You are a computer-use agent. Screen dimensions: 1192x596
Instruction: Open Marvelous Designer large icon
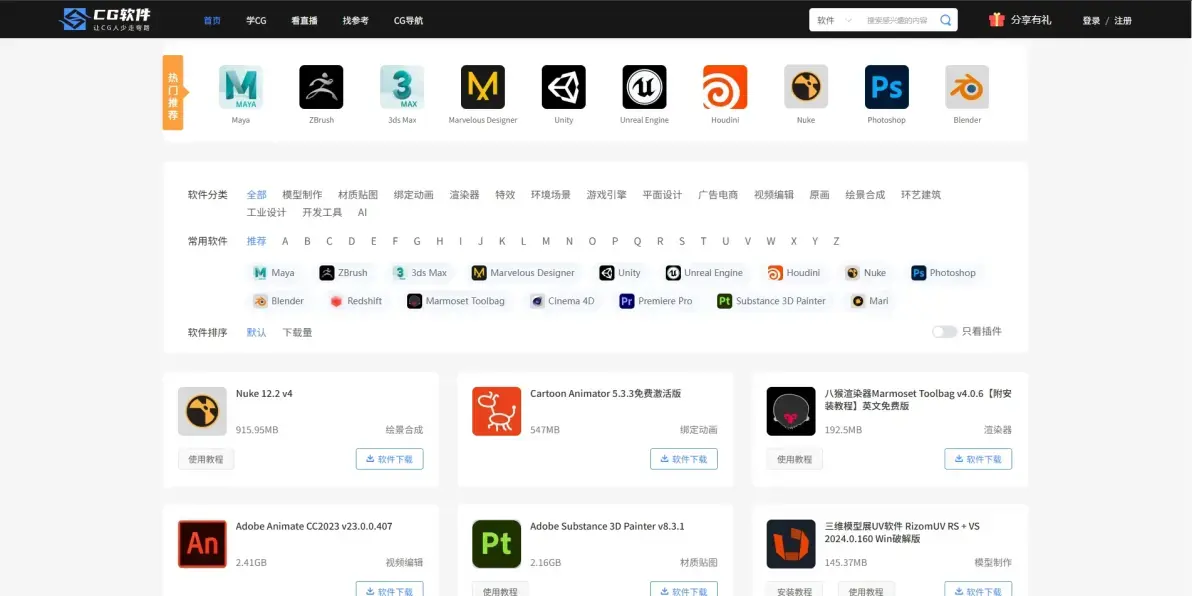click(483, 87)
